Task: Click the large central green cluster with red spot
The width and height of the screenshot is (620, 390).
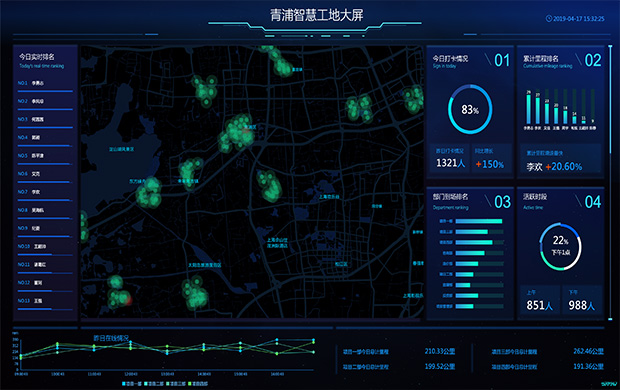Action: pyautogui.click(x=237, y=133)
